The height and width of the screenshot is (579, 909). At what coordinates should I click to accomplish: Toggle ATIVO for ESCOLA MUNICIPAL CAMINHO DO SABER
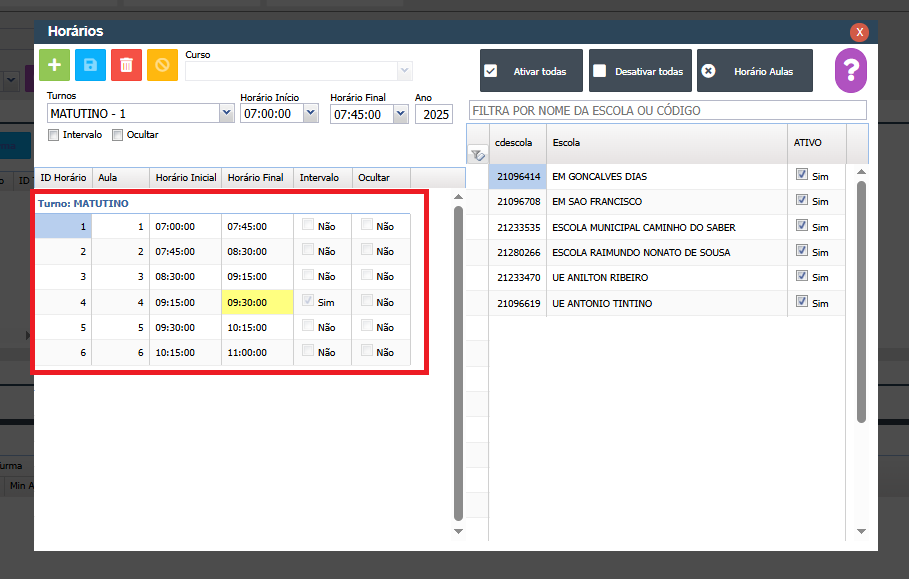(x=802, y=225)
